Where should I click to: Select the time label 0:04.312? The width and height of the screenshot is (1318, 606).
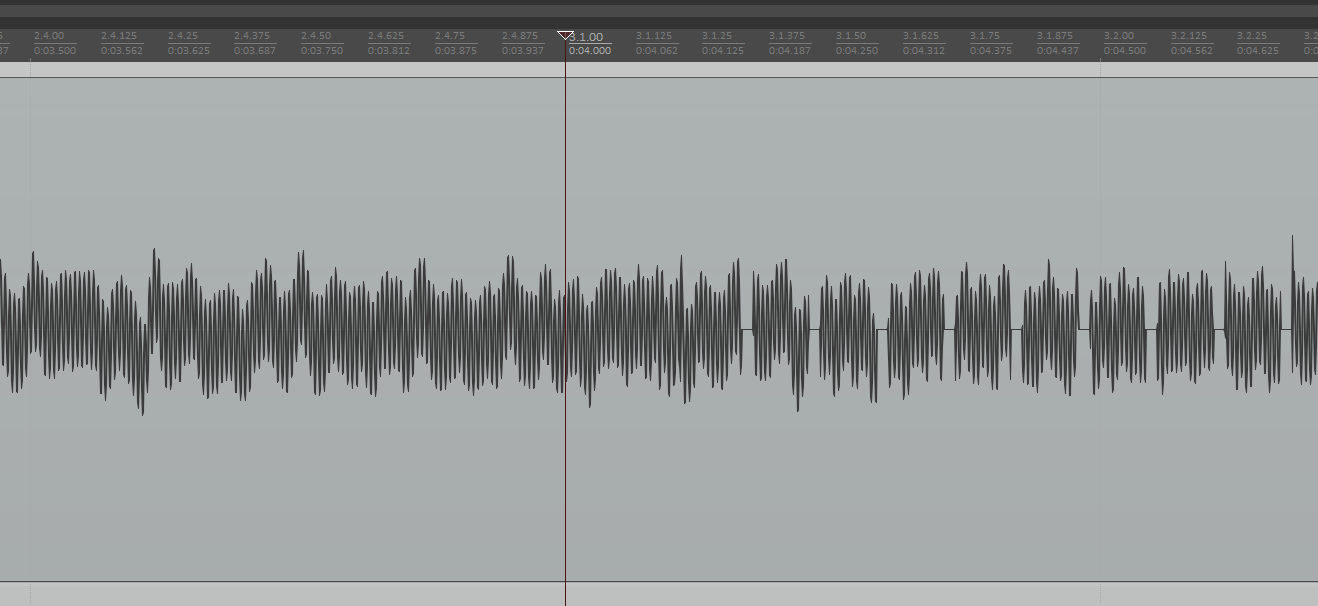click(924, 50)
